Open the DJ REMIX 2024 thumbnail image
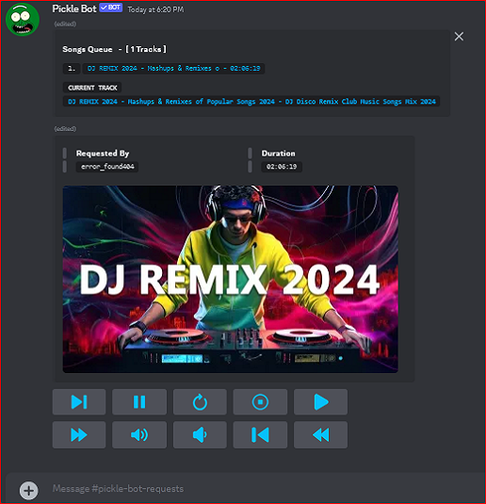Image resolution: width=486 pixels, height=504 pixels. coord(230,279)
